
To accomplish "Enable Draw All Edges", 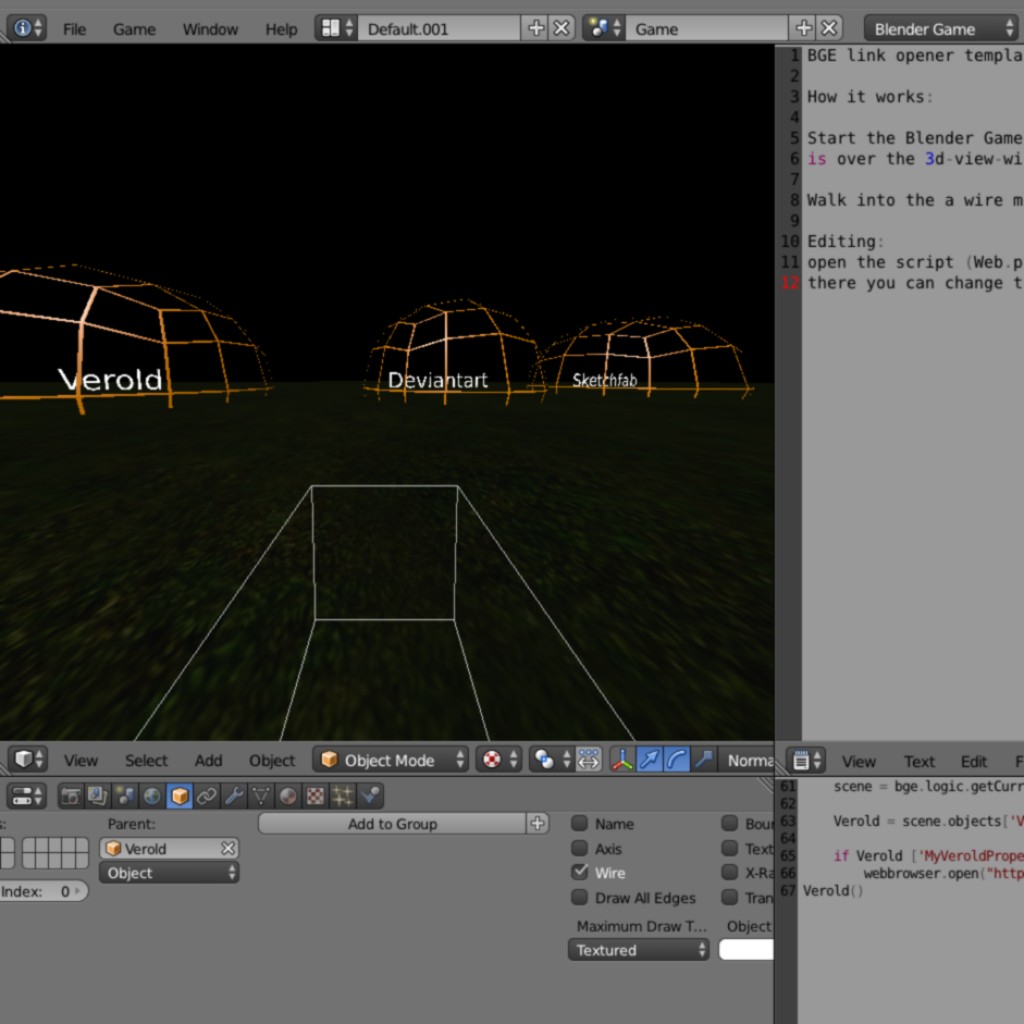I will point(579,898).
